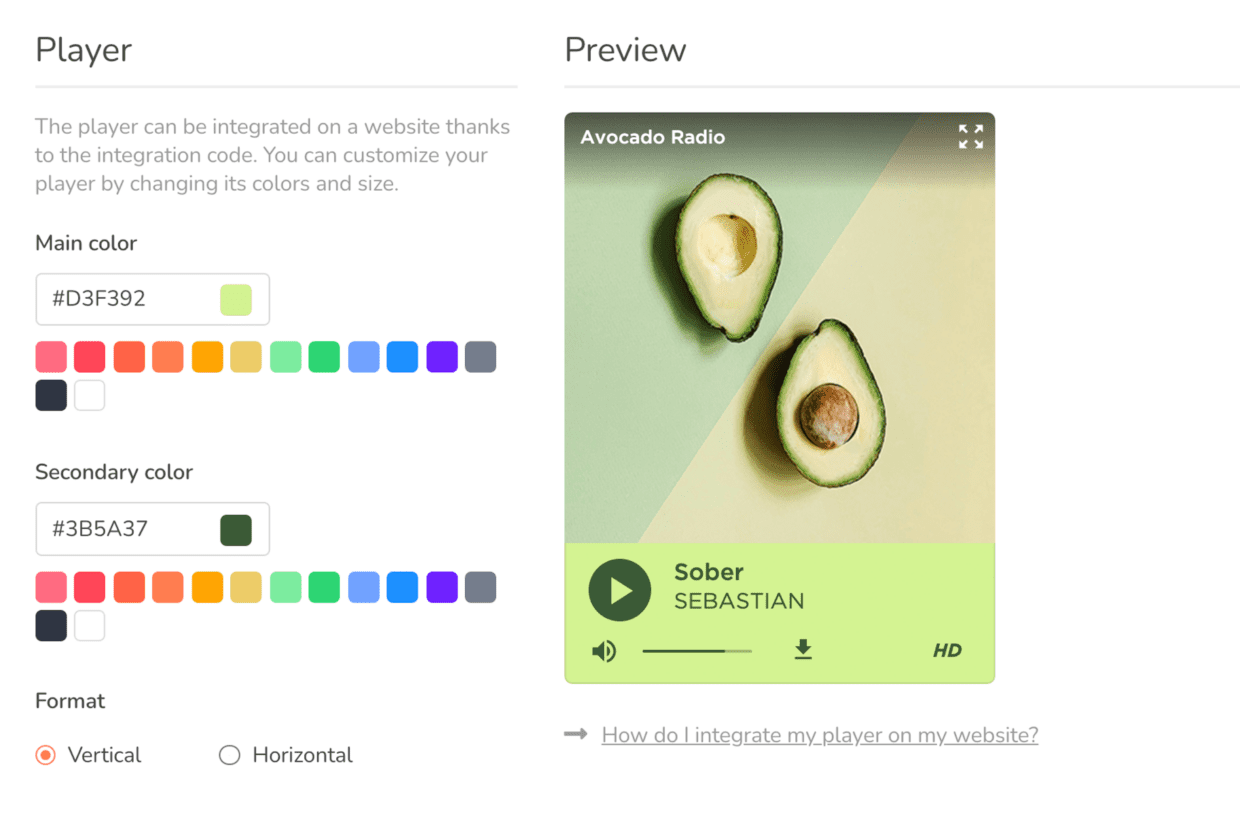Select the bright blue preset under Secondary color
Viewport: 1240px width, 819px height.
402,587
